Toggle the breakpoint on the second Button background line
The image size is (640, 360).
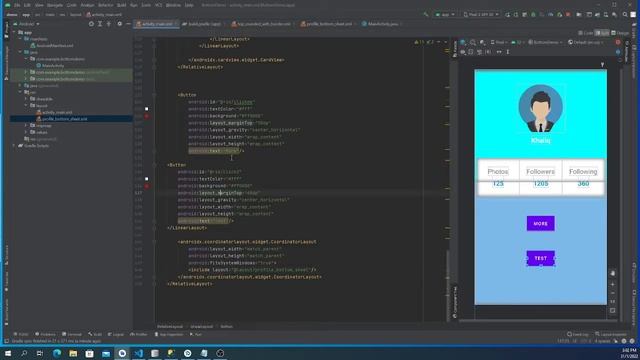pos(147,186)
